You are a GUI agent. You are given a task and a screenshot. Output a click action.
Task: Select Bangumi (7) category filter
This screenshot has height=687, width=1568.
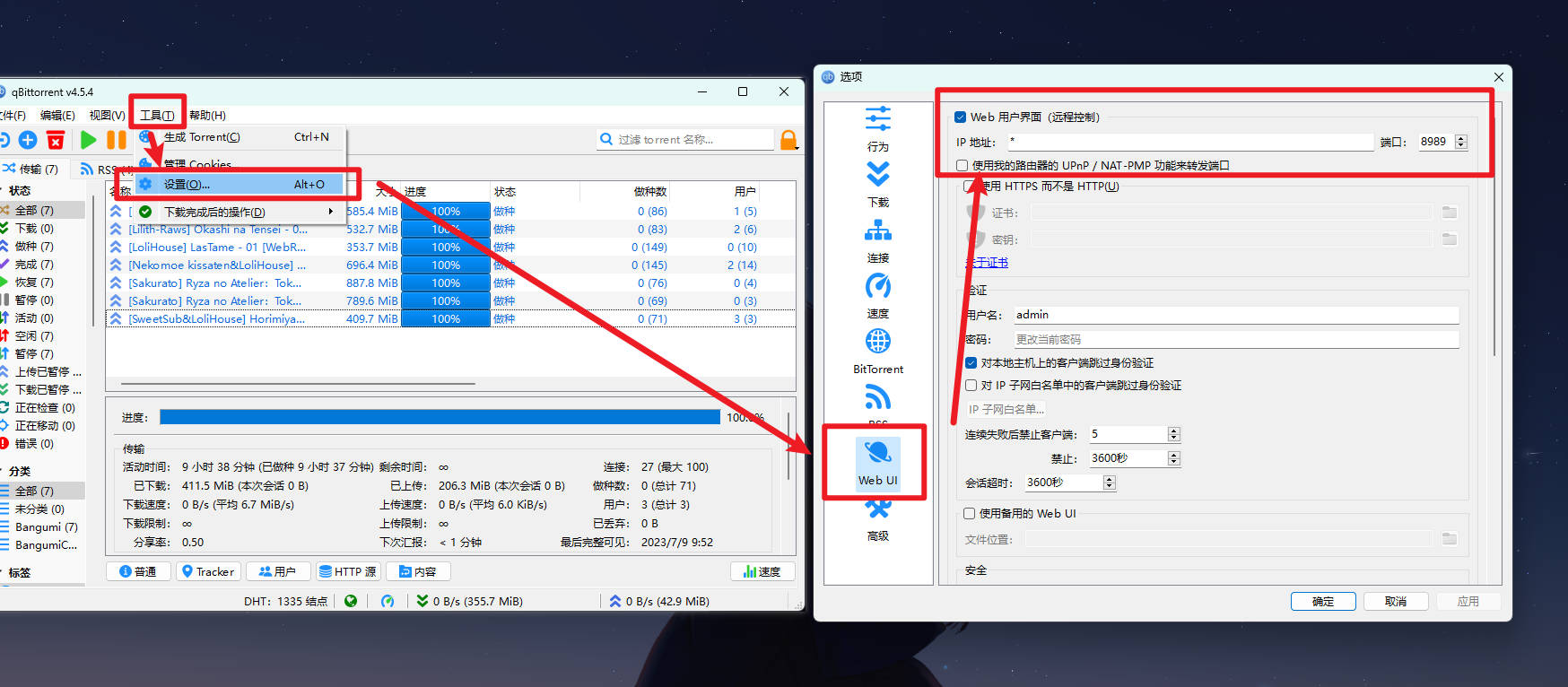(46, 527)
